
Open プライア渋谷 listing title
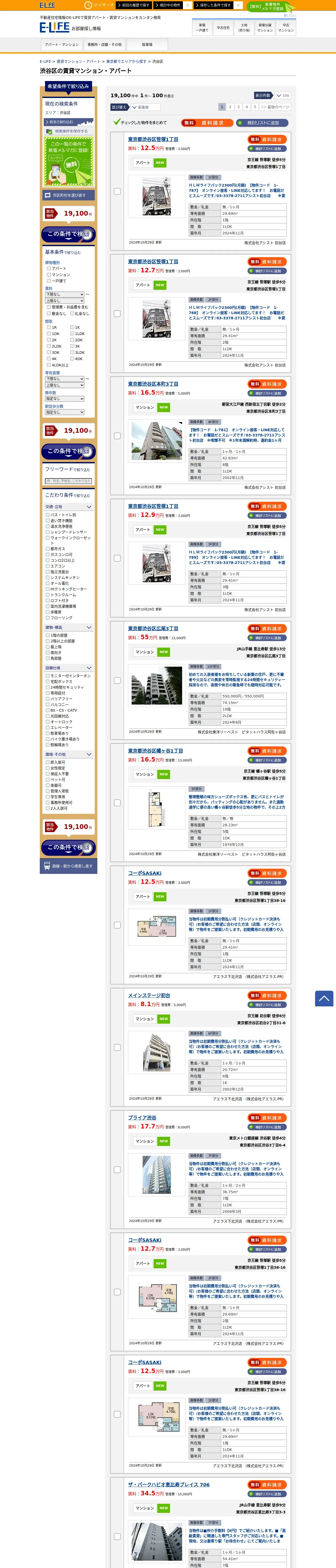click(x=142, y=1117)
